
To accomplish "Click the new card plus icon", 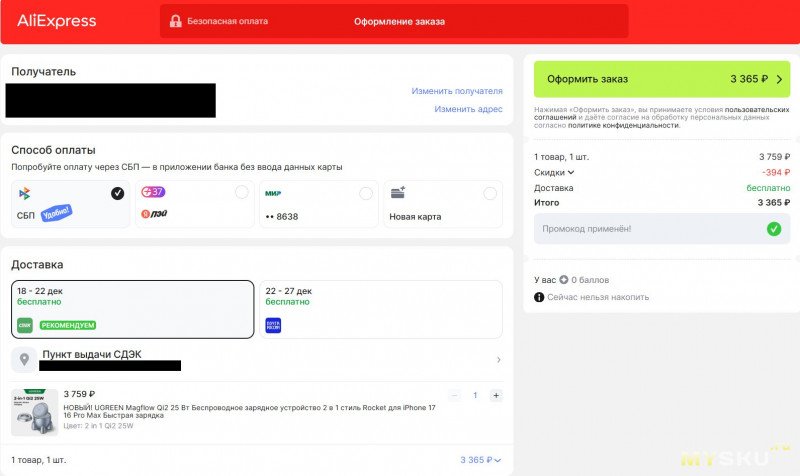I will (397, 192).
